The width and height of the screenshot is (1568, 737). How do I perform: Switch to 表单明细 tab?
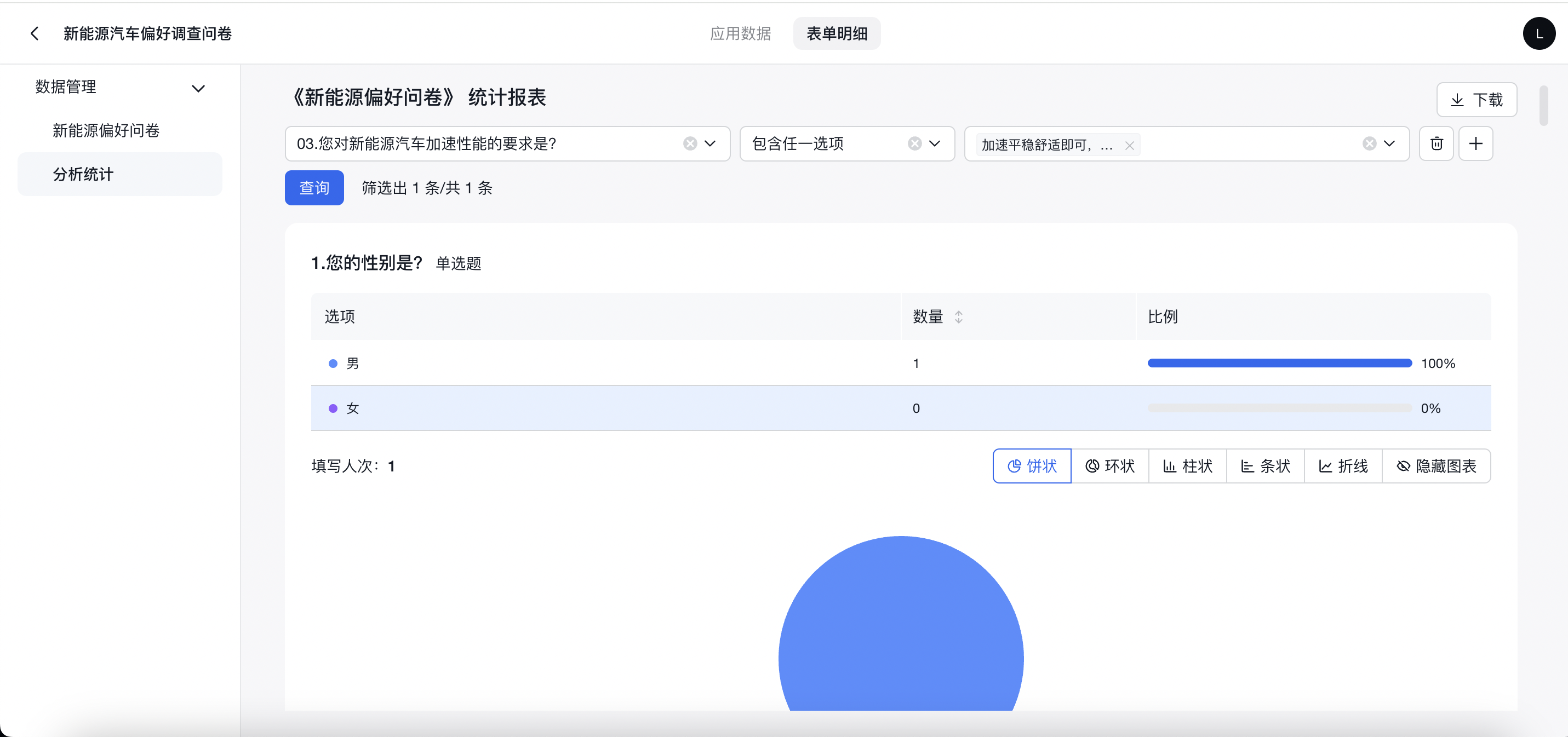(837, 33)
